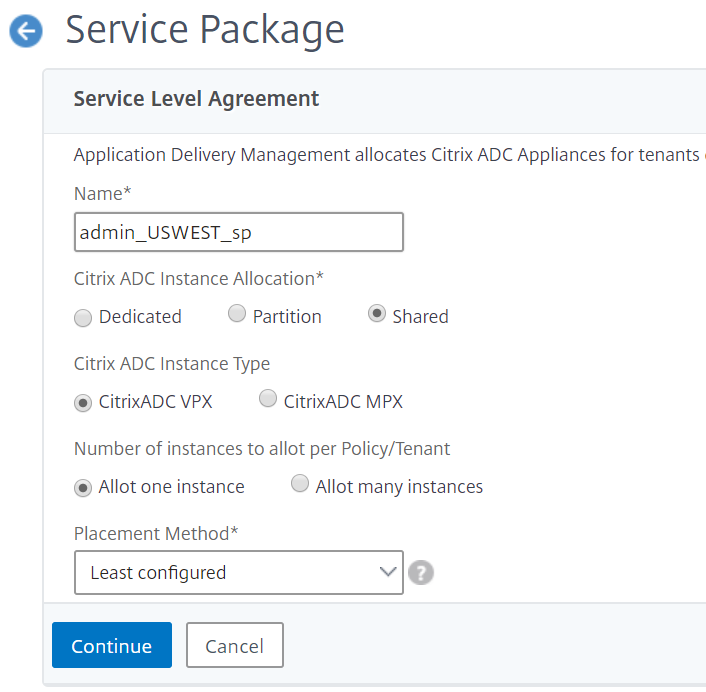Click the Service Package page title
The width and height of the screenshot is (706, 692).
[x=205, y=30]
